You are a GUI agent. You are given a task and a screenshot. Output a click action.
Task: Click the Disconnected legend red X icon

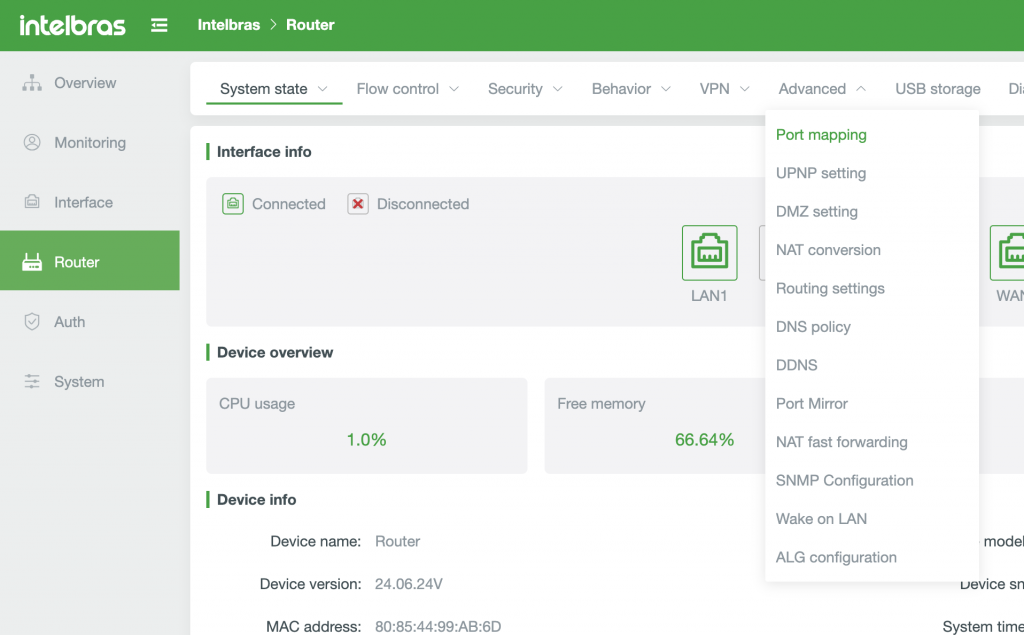click(358, 204)
